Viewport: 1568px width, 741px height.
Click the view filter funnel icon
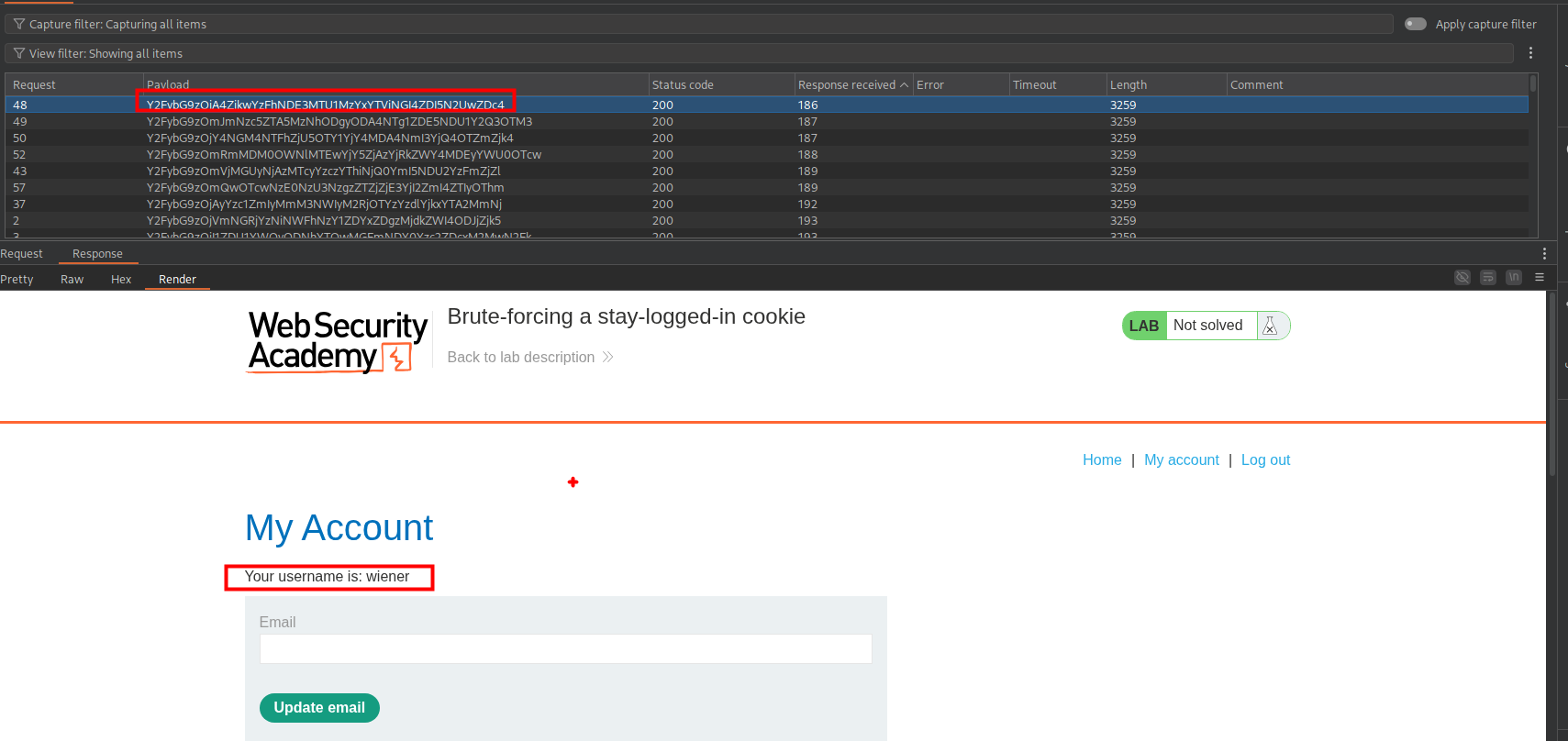click(19, 53)
